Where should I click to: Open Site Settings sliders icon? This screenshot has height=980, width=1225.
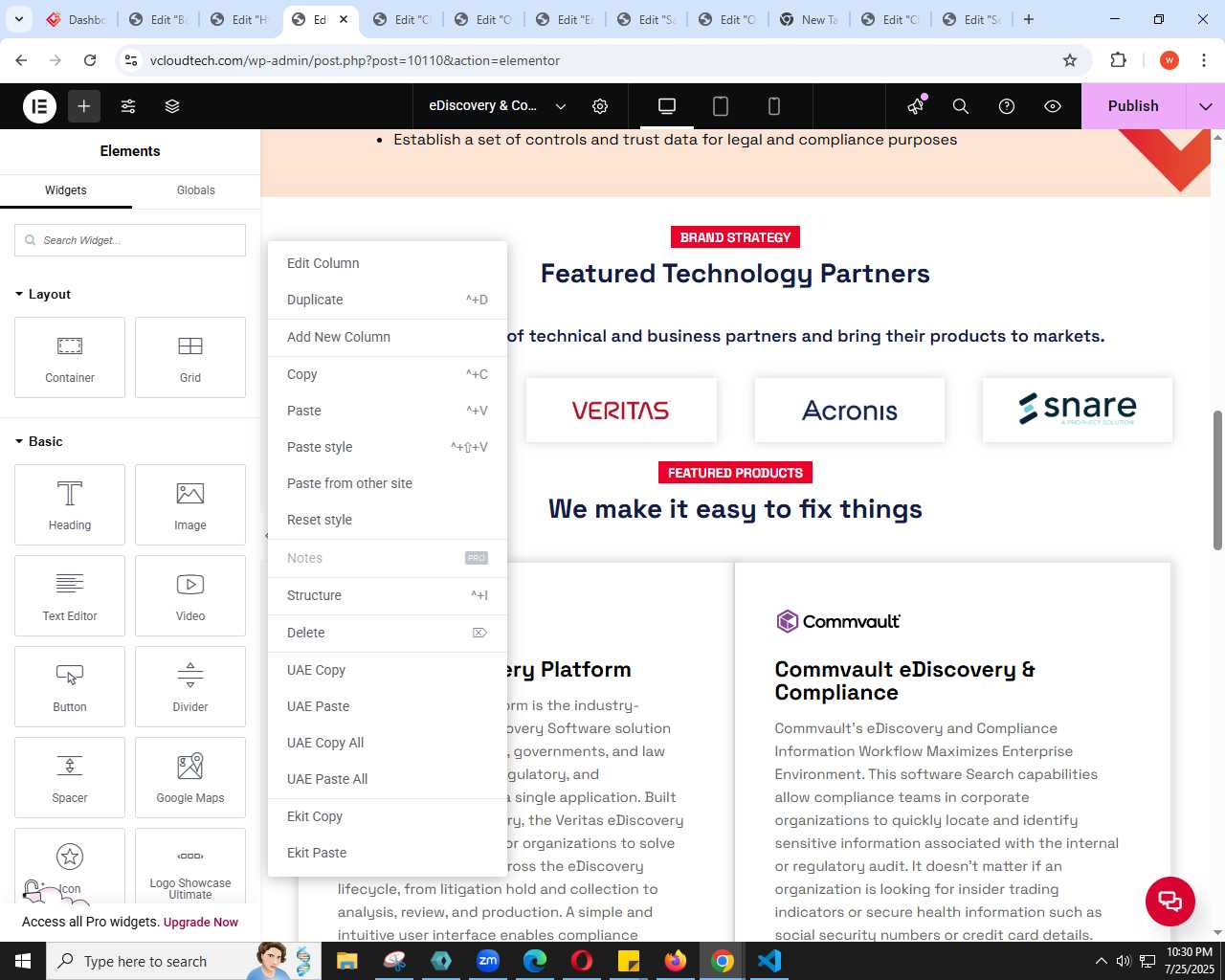(128, 106)
